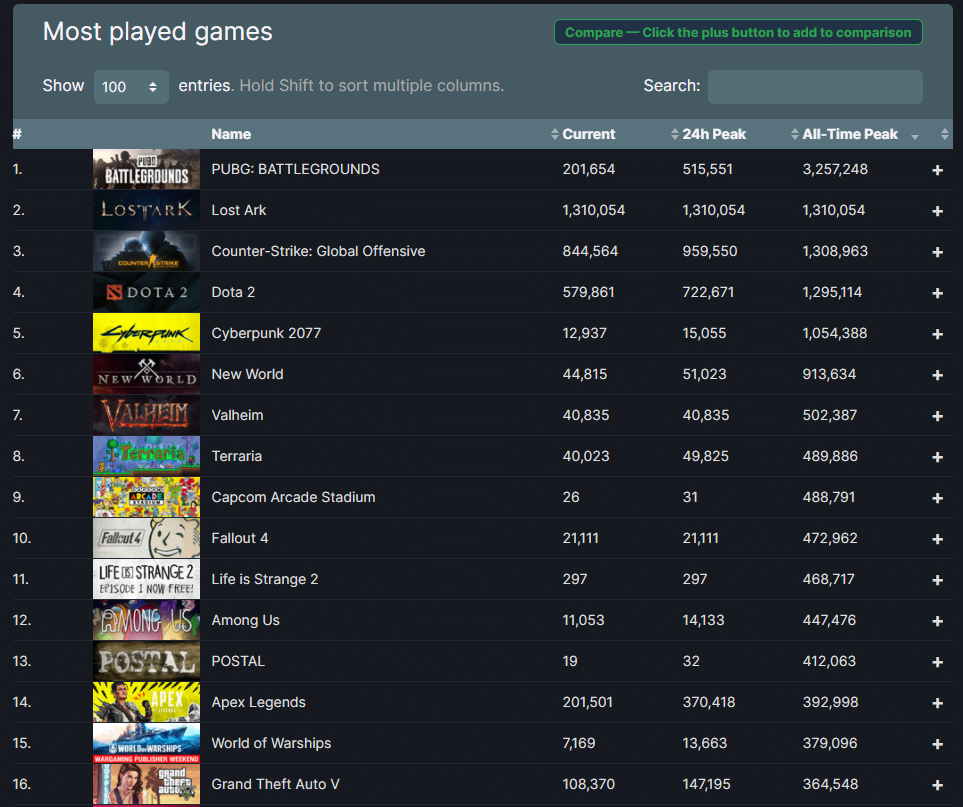Focus the Search input field

814,87
